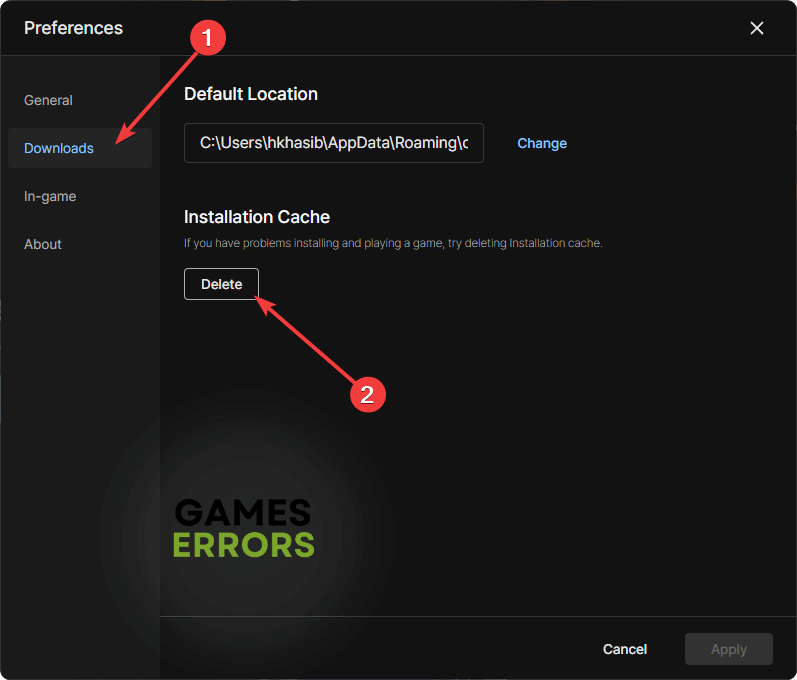Click the green ERRORS watermark text
The height and width of the screenshot is (680, 797).
click(243, 544)
